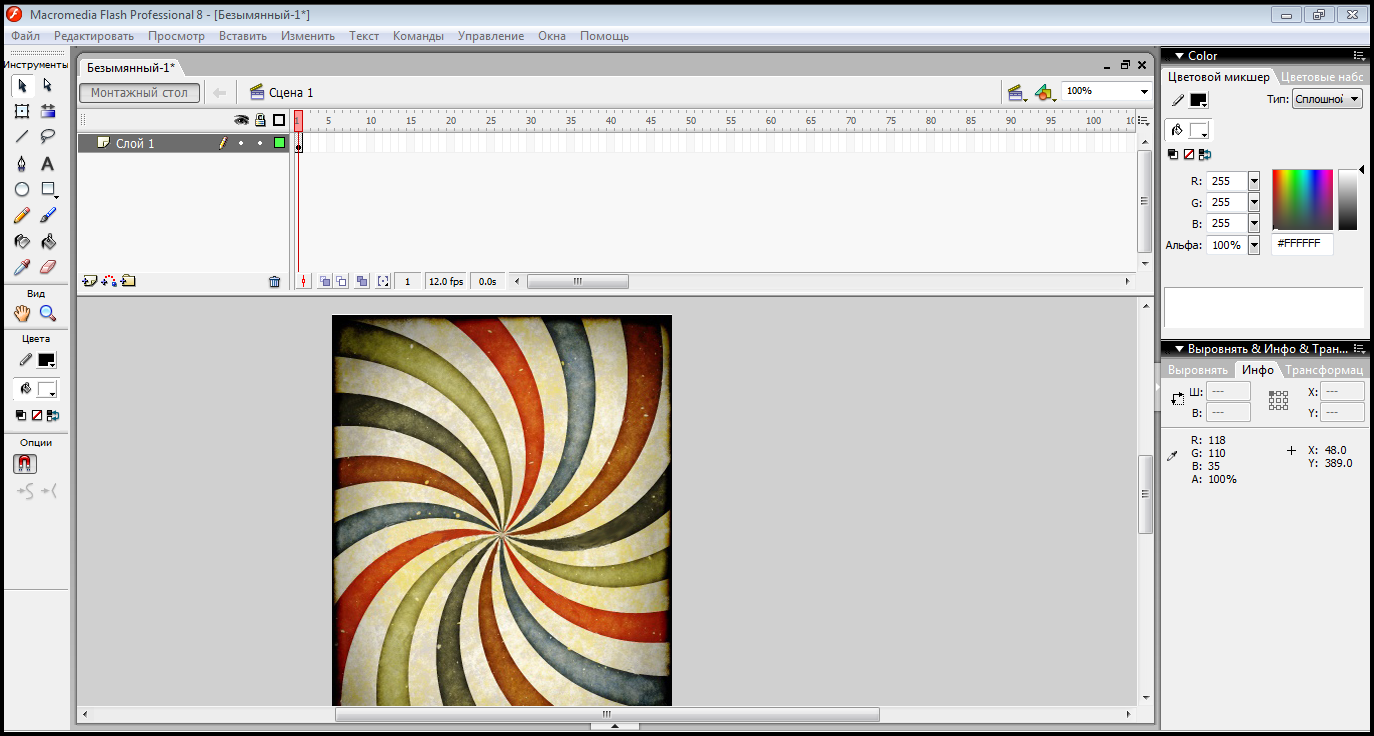Click the Сцена 1 label
The width and height of the screenshot is (1374, 736).
point(291,93)
